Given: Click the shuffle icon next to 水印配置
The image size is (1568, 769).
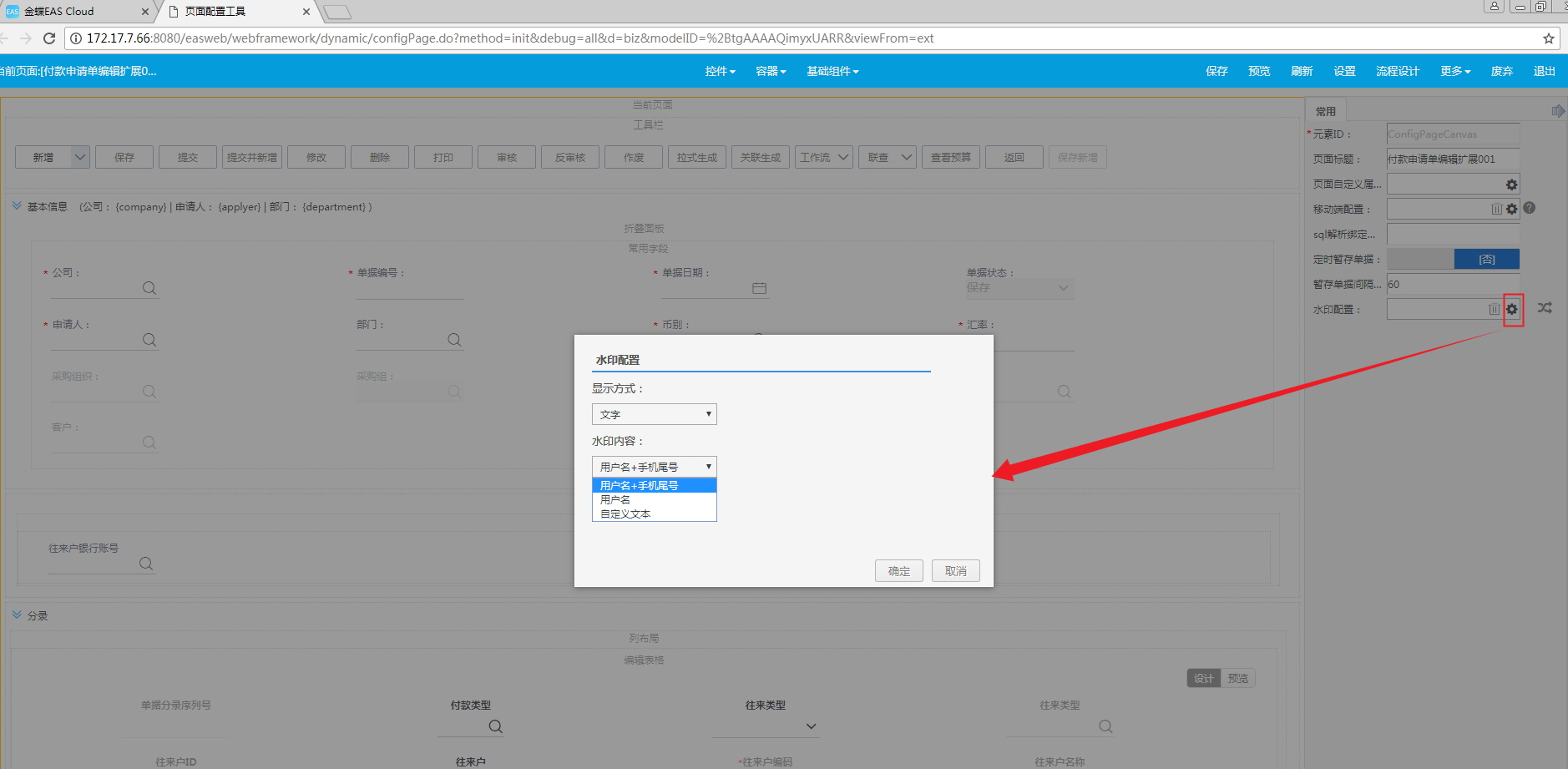Looking at the screenshot, I should pos(1545,308).
